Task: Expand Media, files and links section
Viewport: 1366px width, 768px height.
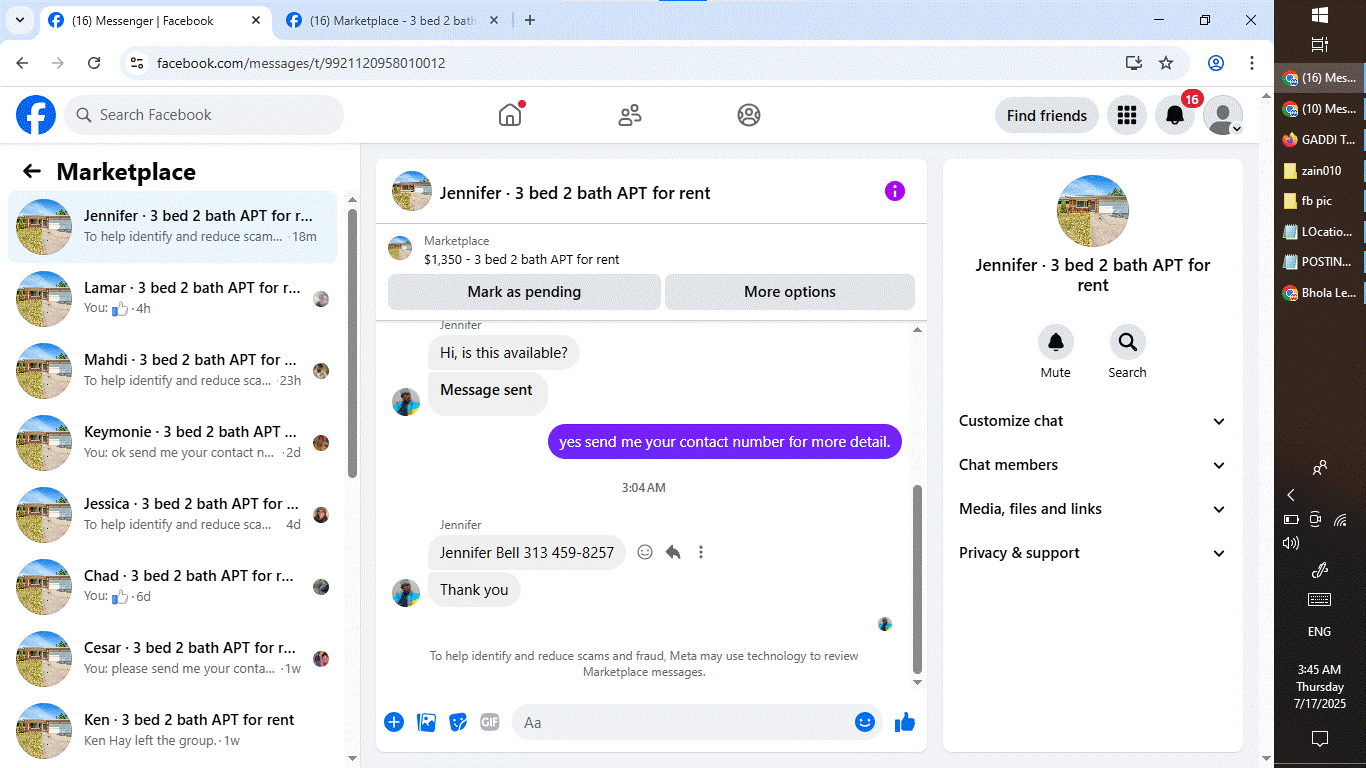Action: pos(1093,509)
